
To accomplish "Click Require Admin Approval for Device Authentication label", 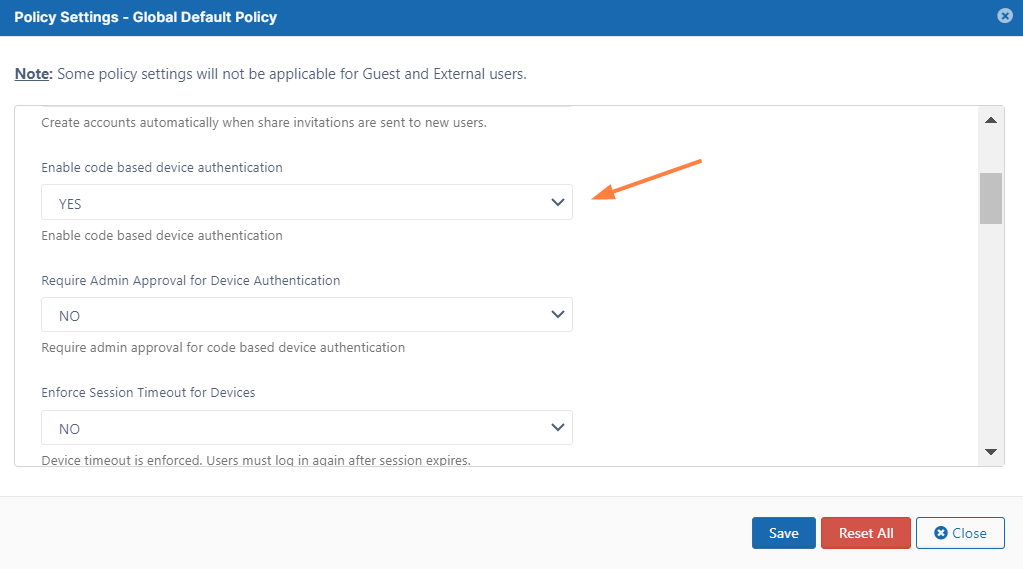I will (x=191, y=281).
